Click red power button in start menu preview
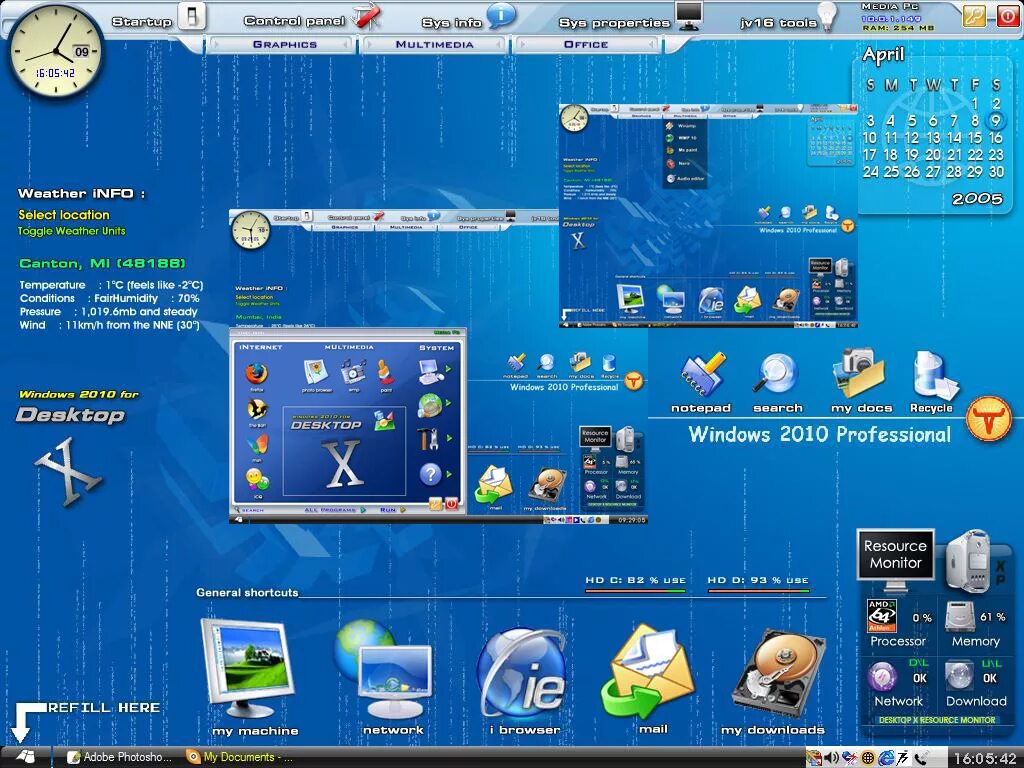The image size is (1024, 768). pyautogui.click(x=451, y=504)
